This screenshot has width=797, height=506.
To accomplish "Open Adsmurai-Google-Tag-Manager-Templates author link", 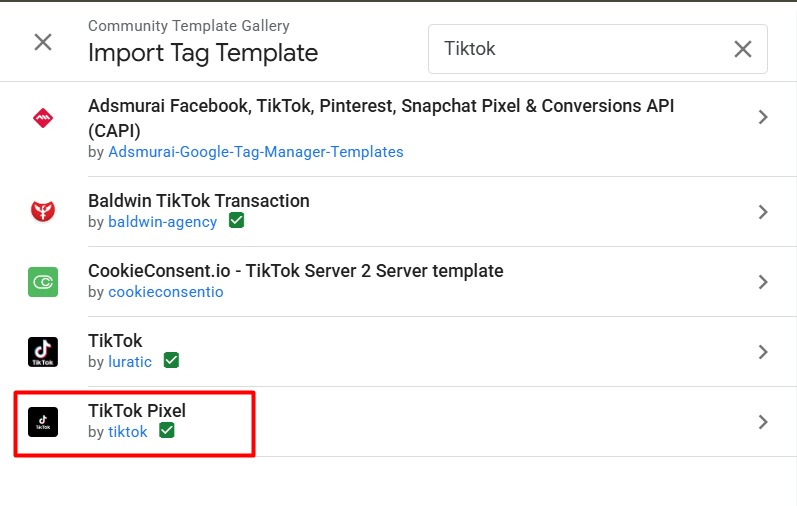I will click(256, 152).
